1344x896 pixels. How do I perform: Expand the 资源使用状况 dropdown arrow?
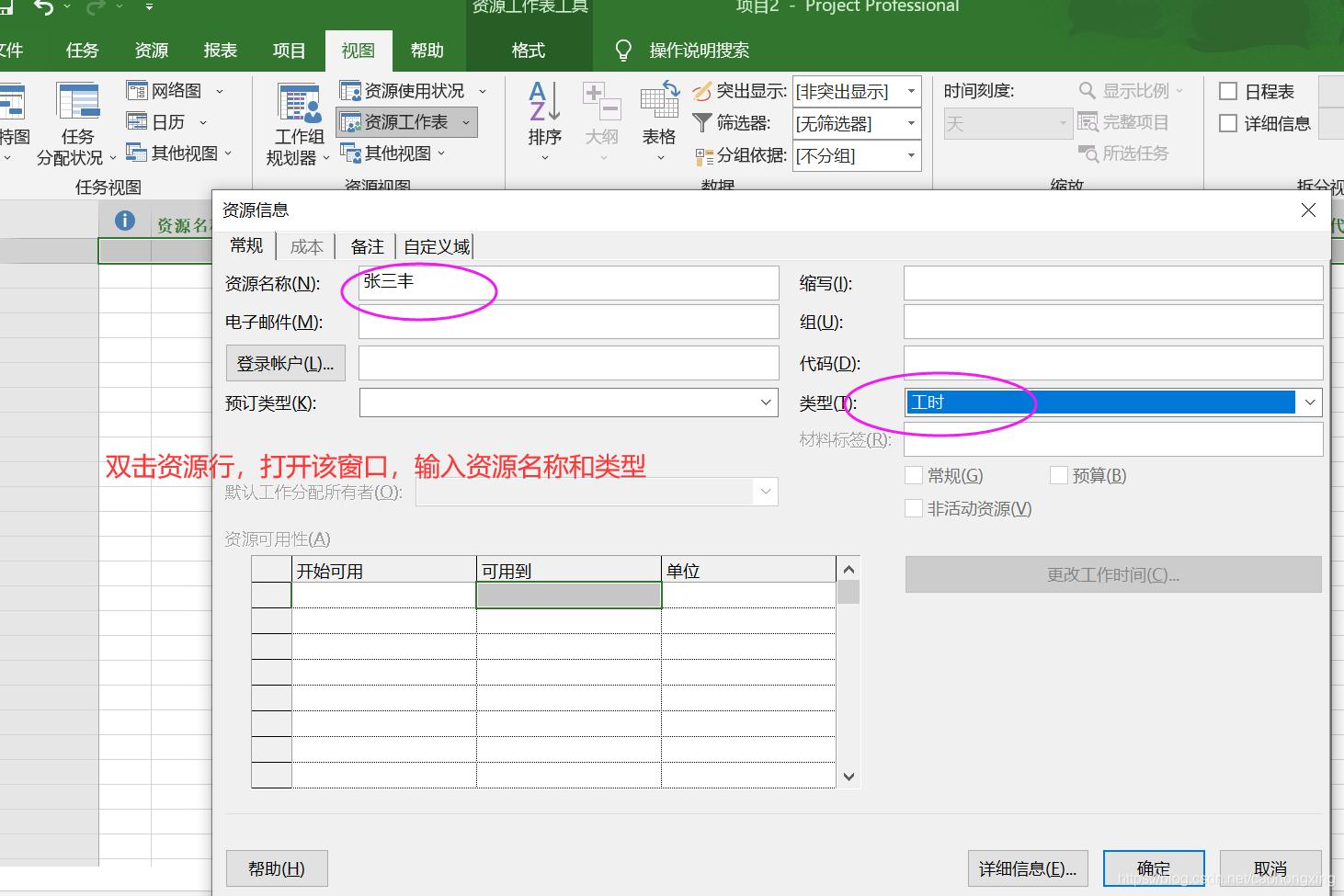point(482,91)
